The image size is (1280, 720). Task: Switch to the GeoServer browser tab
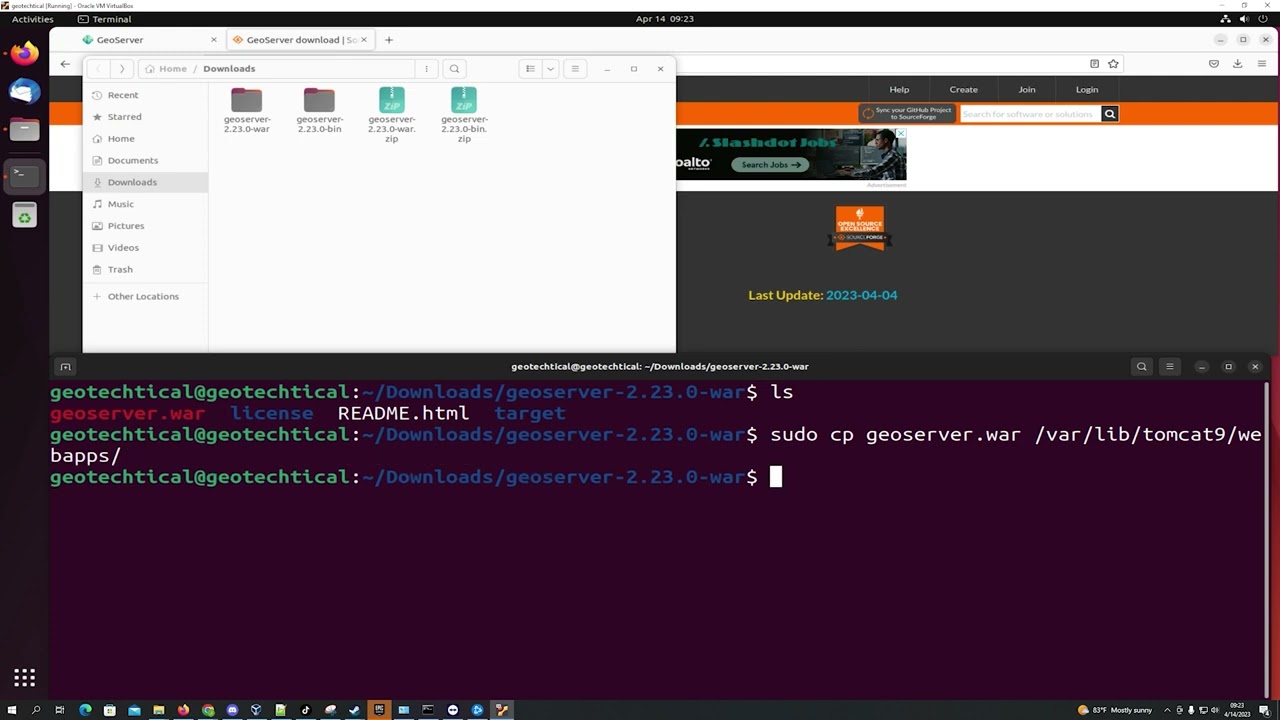150,40
